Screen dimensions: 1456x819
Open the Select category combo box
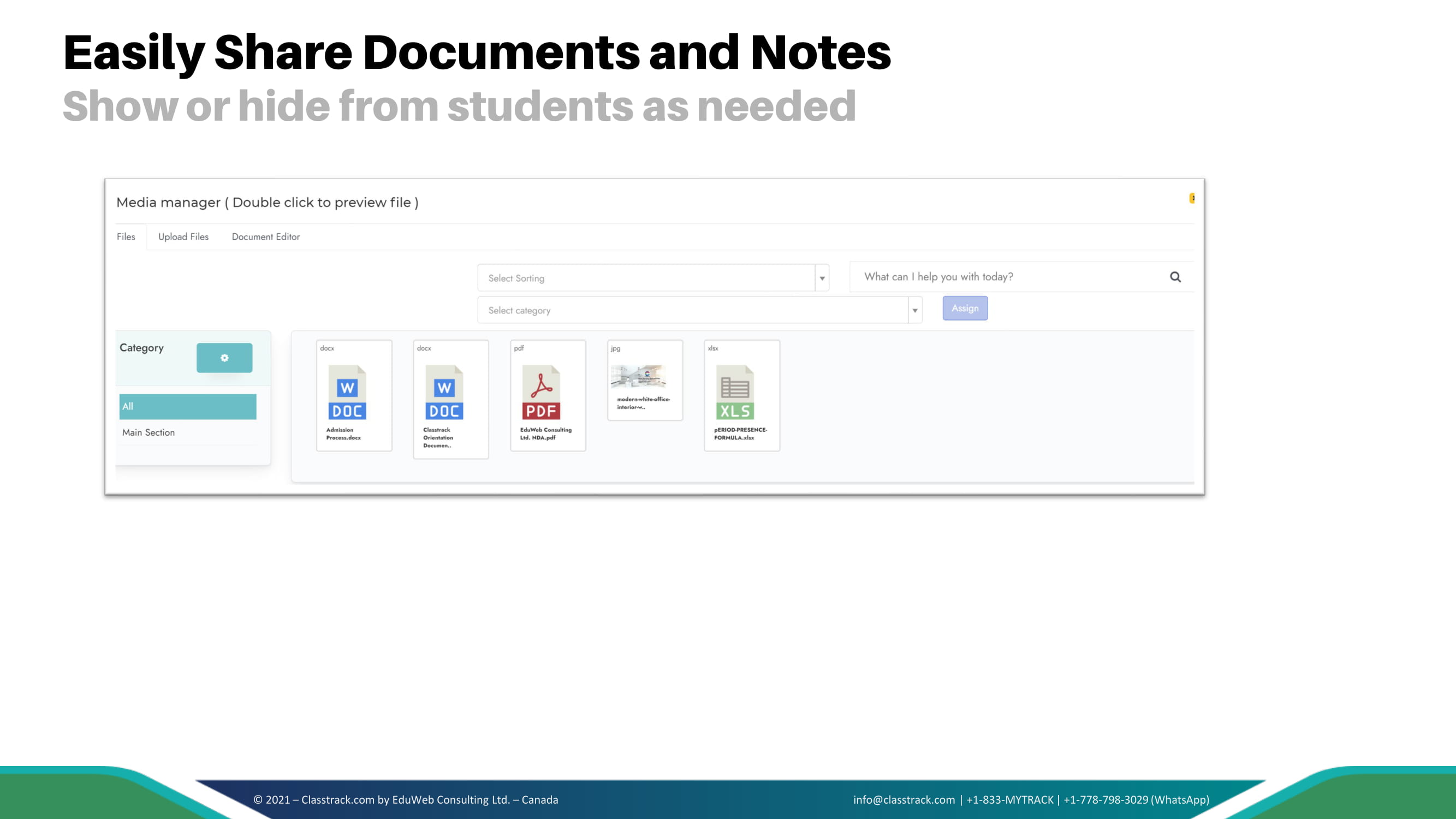692,310
